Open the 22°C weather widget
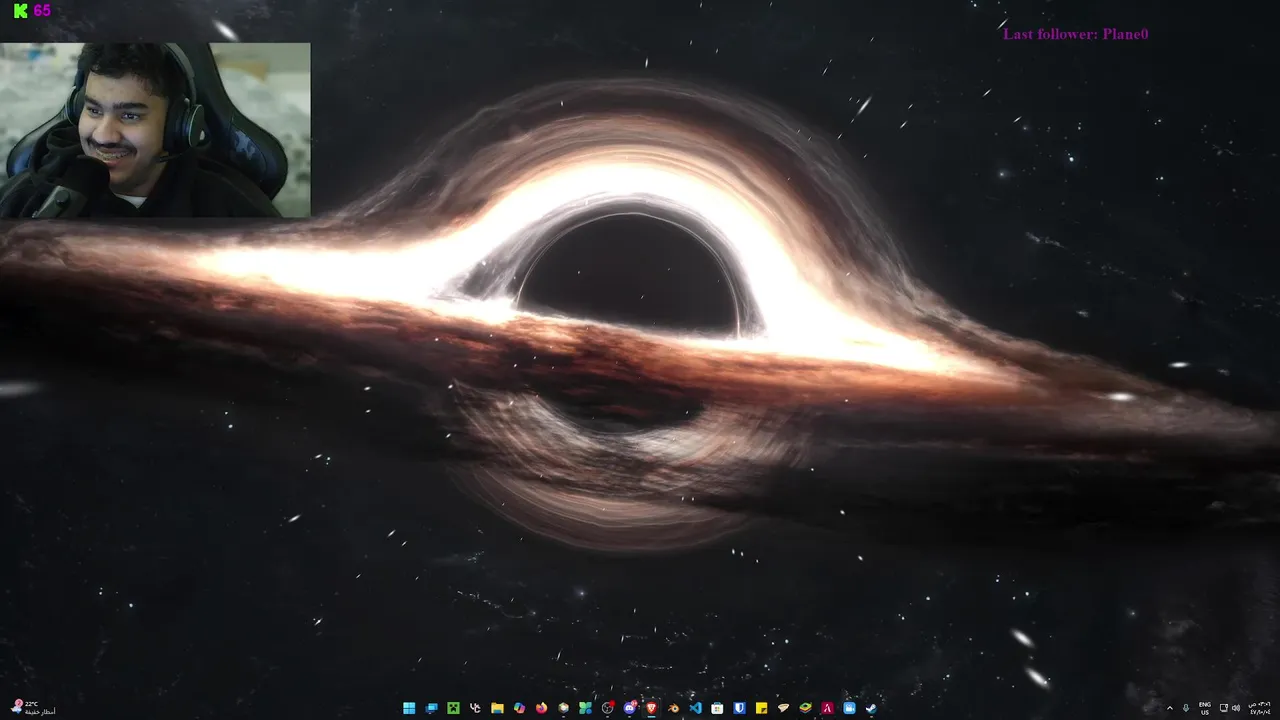Image resolution: width=1280 pixels, height=720 pixels. click(33, 708)
